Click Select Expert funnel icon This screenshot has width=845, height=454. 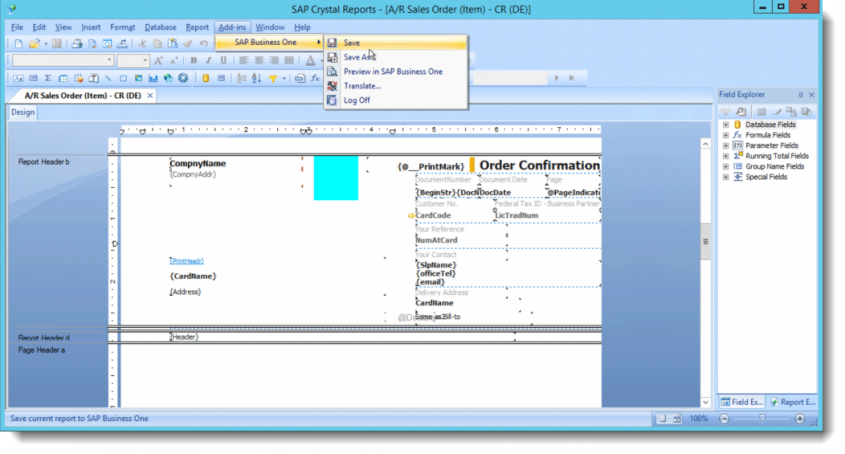click(273, 78)
